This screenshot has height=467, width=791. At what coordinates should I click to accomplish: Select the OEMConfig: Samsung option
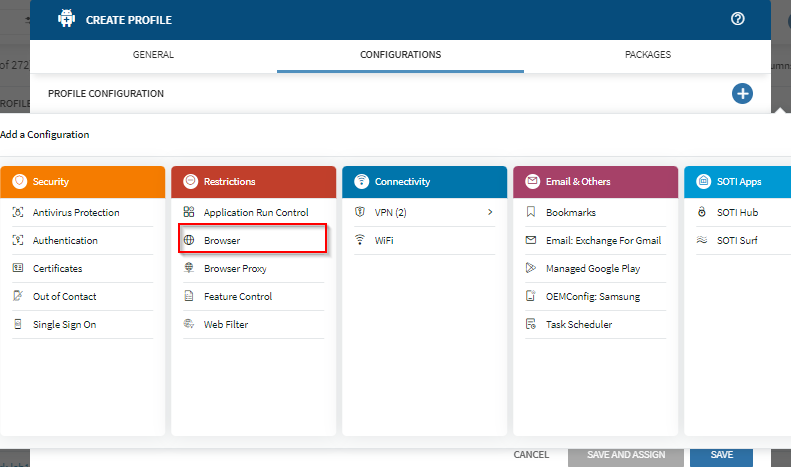(592, 297)
